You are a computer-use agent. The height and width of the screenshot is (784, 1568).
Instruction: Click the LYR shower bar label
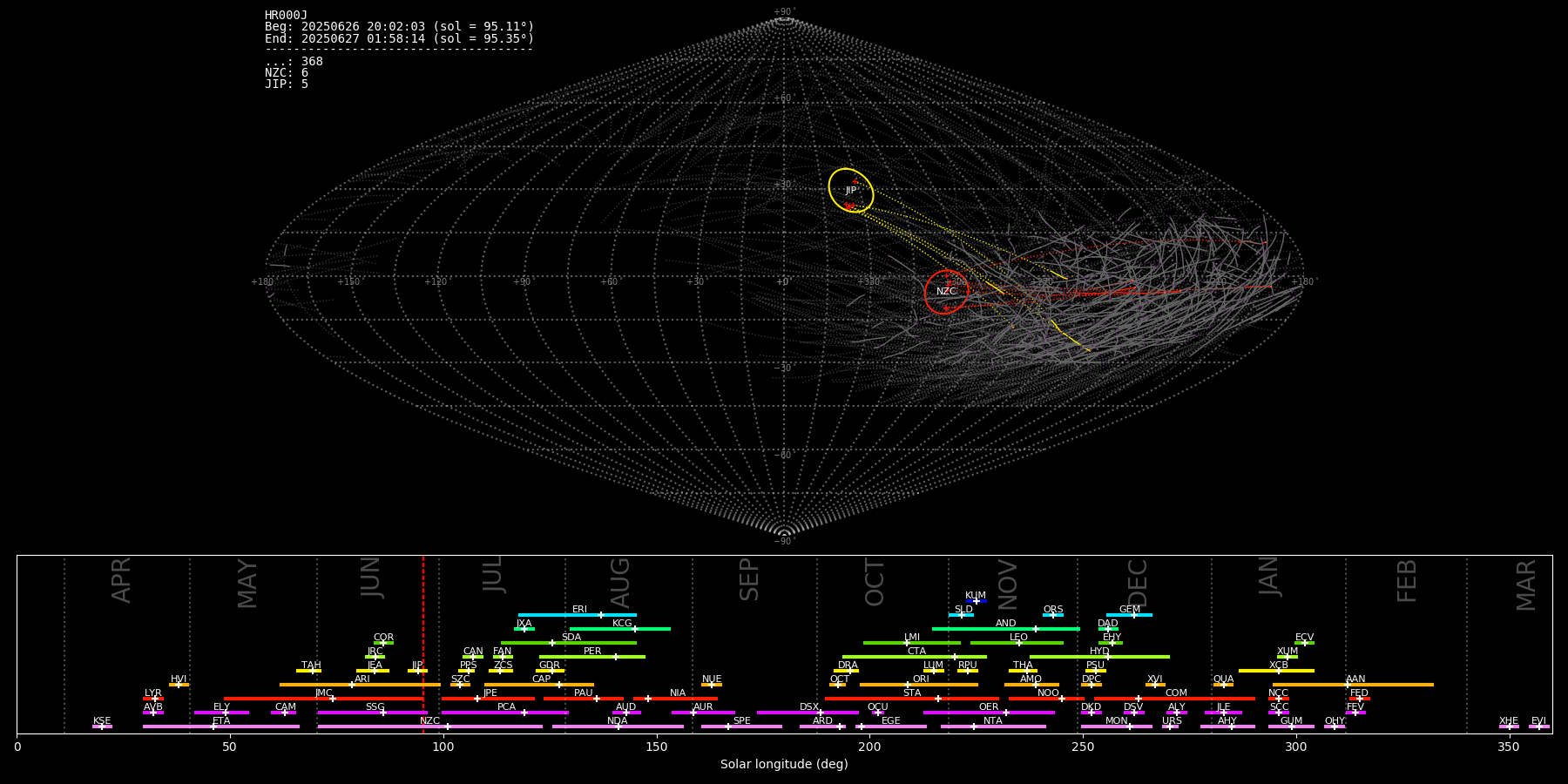coord(153,693)
